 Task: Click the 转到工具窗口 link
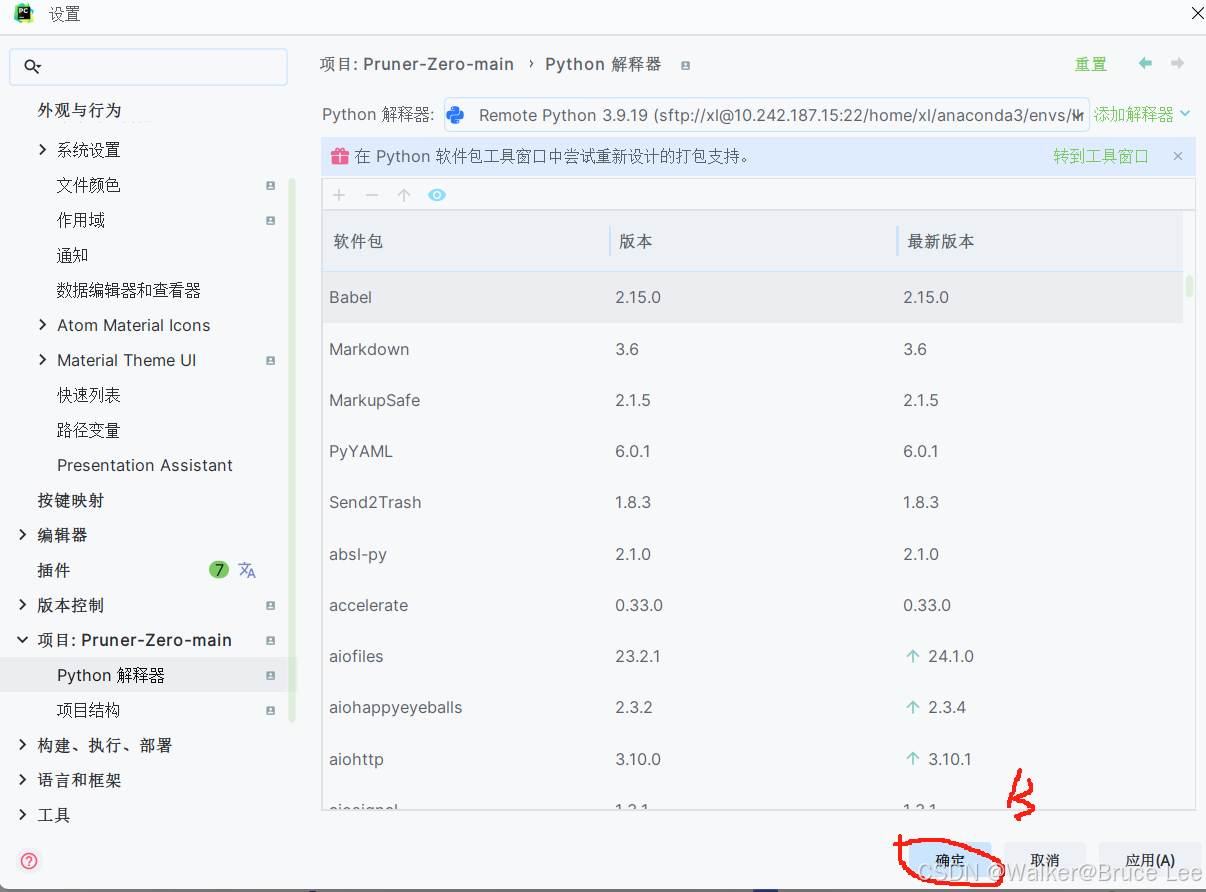point(1101,156)
